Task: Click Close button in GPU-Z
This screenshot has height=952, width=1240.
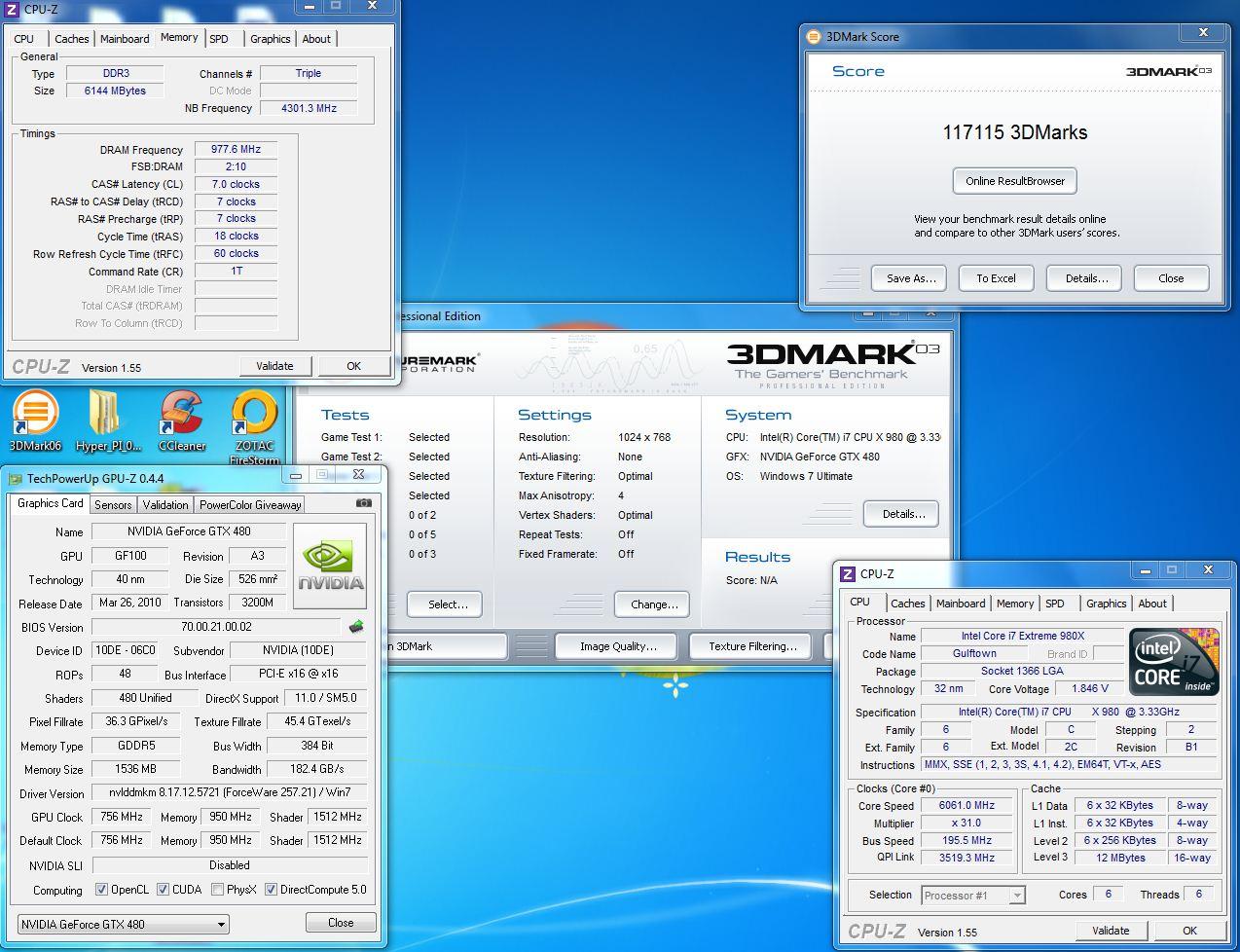Action: pyautogui.click(x=341, y=923)
